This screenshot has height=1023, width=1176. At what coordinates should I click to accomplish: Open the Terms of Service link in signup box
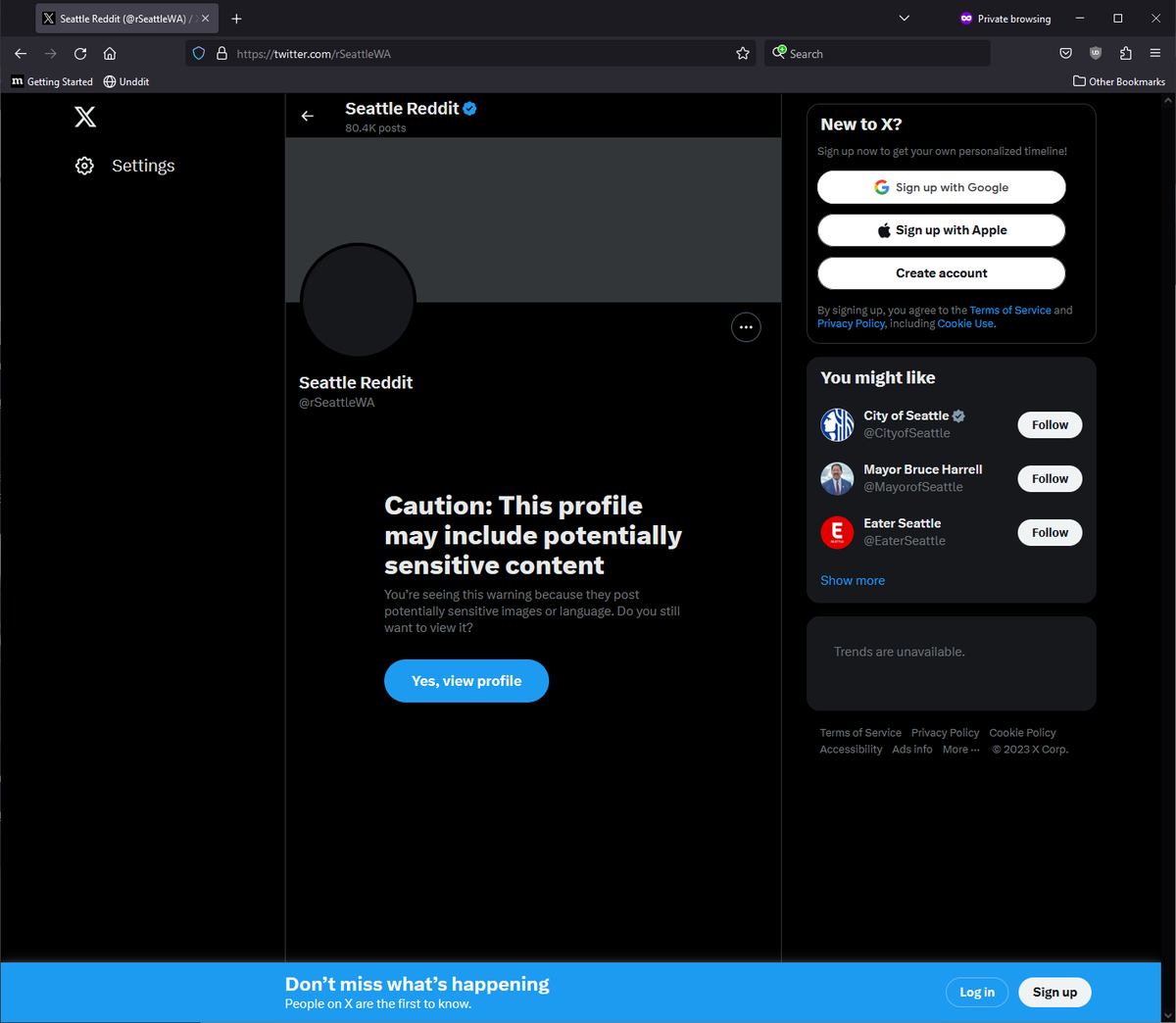(1010, 310)
